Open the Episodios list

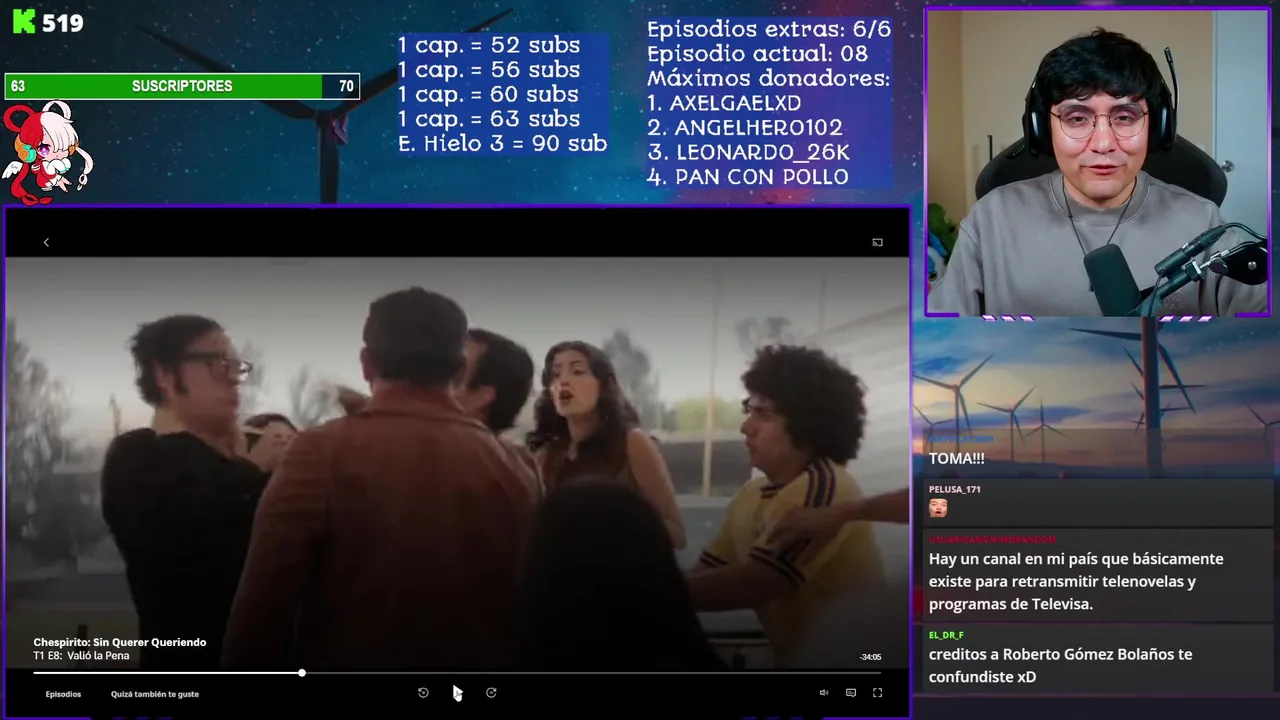click(63, 694)
